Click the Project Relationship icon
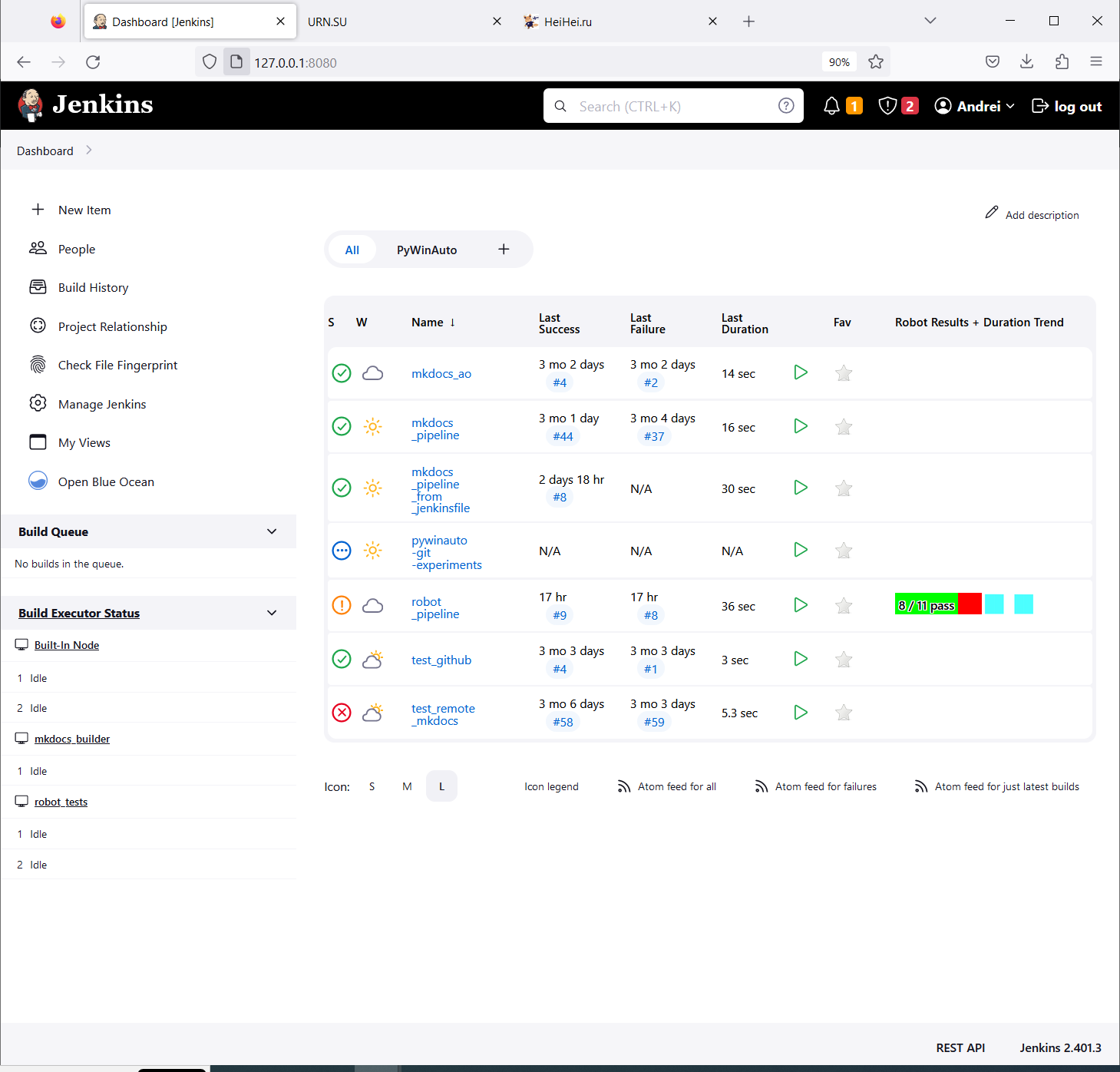 tap(38, 326)
